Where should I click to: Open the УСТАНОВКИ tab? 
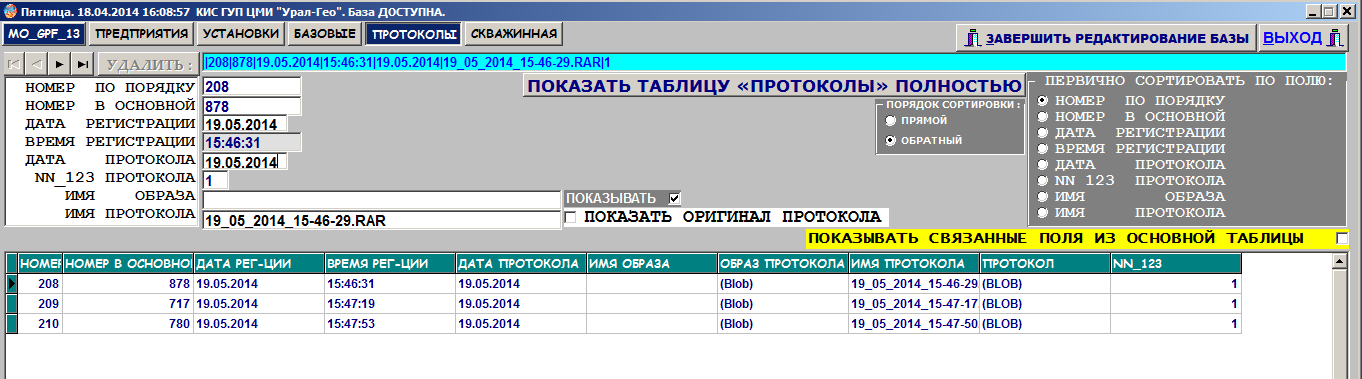(240, 34)
